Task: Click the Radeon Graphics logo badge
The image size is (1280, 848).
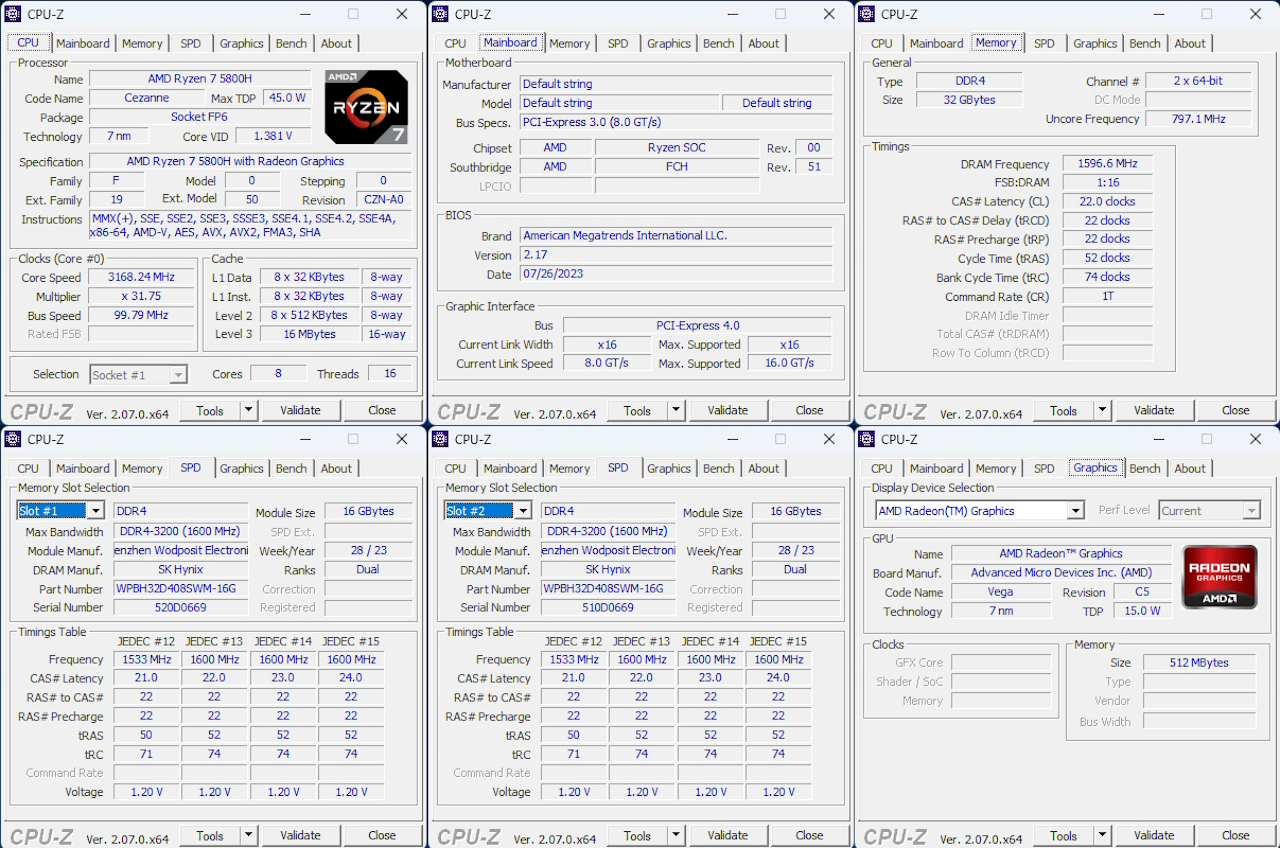Action: (x=1219, y=577)
